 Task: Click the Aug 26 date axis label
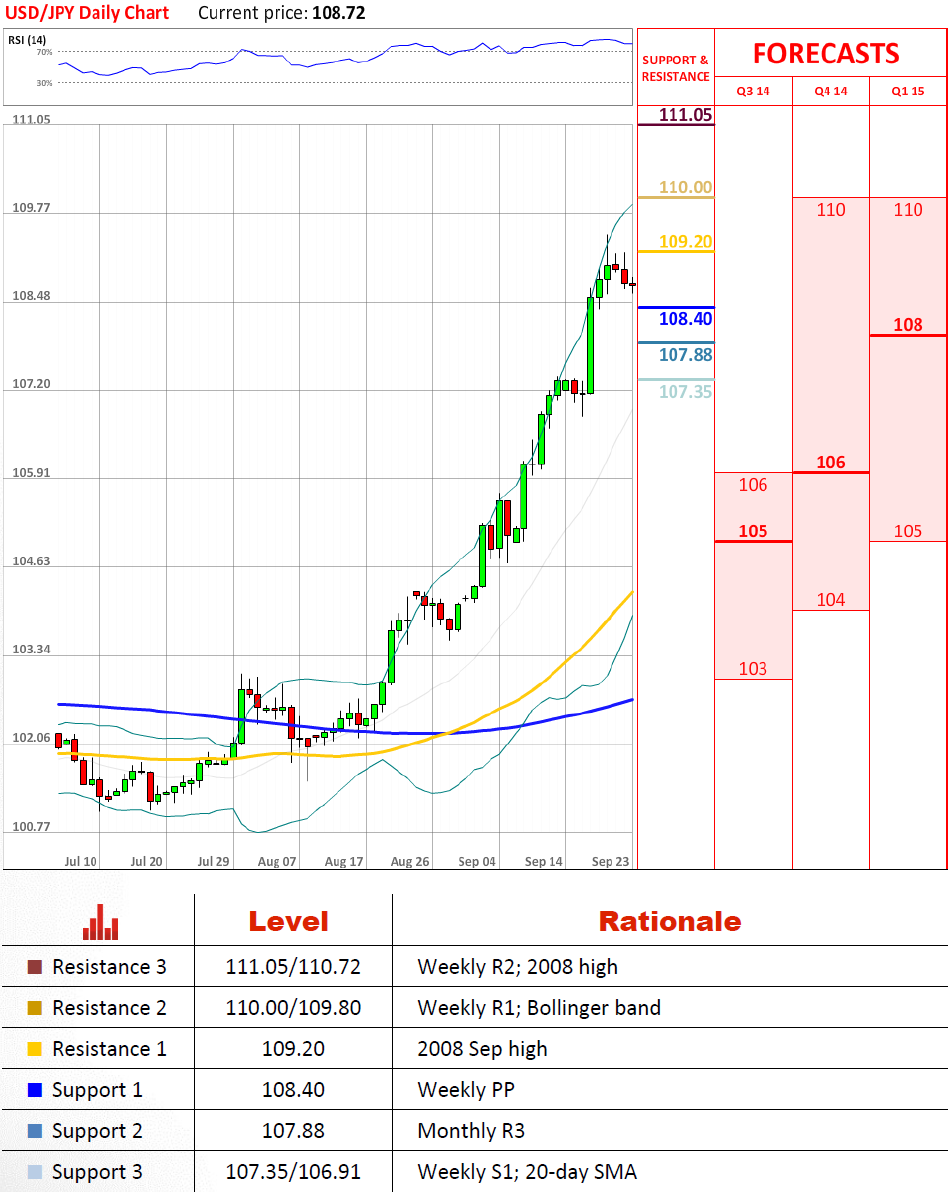tap(410, 861)
